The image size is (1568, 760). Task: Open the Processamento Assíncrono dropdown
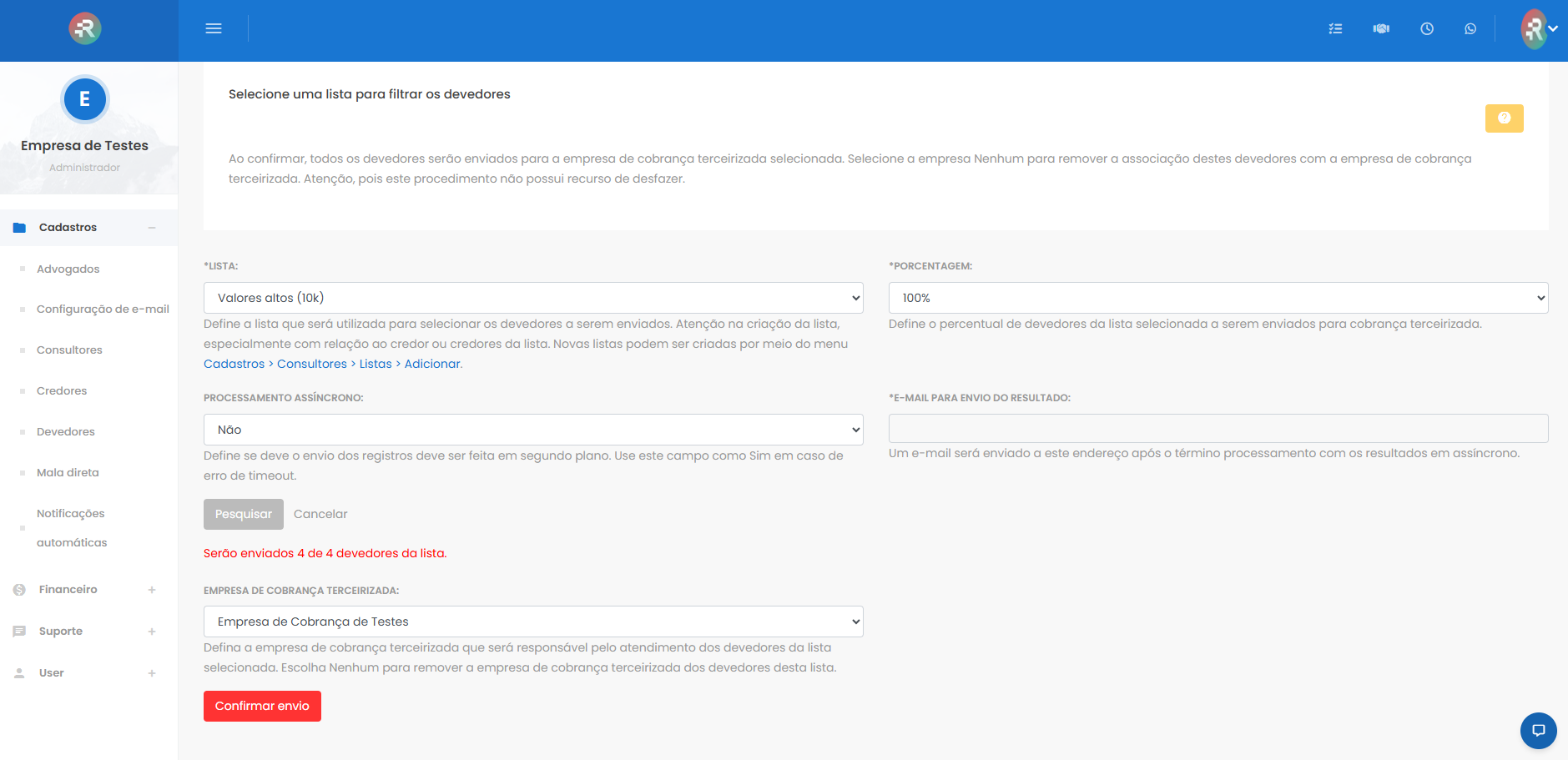[533, 430]
